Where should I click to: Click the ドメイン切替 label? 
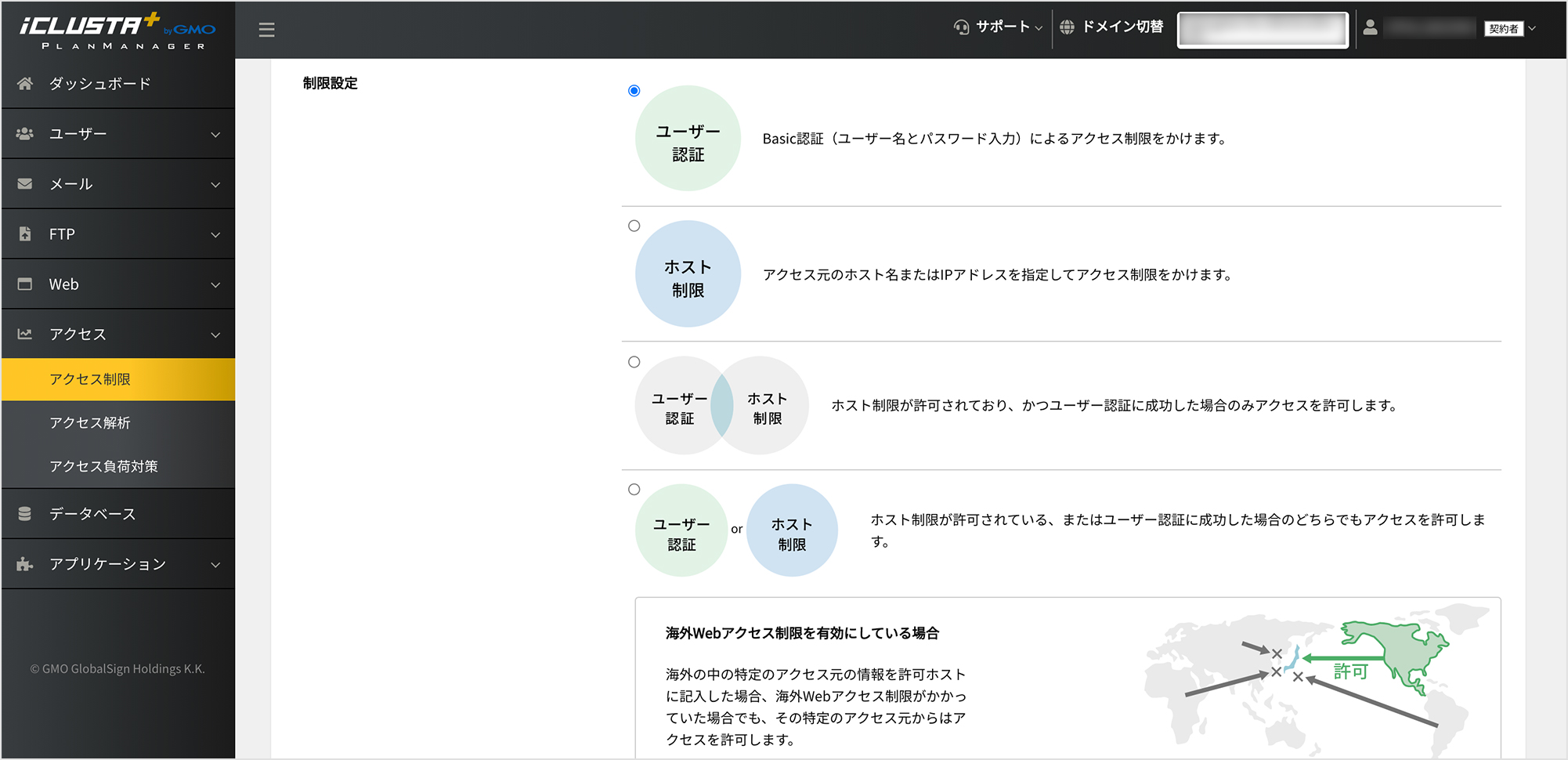[x=1122, y=27]
